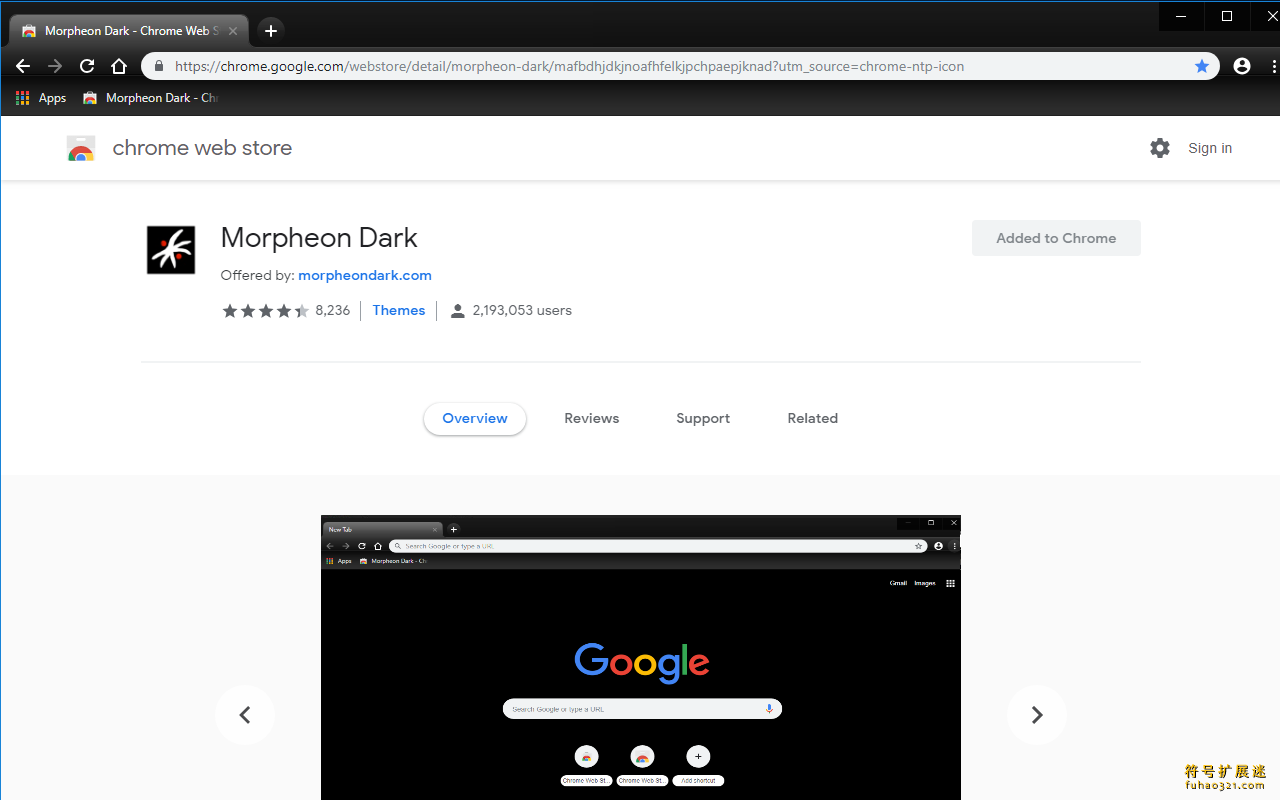Show next screenshot with right arrow
Viewport: 1280px width, 800px height.
coord(1037,715)
